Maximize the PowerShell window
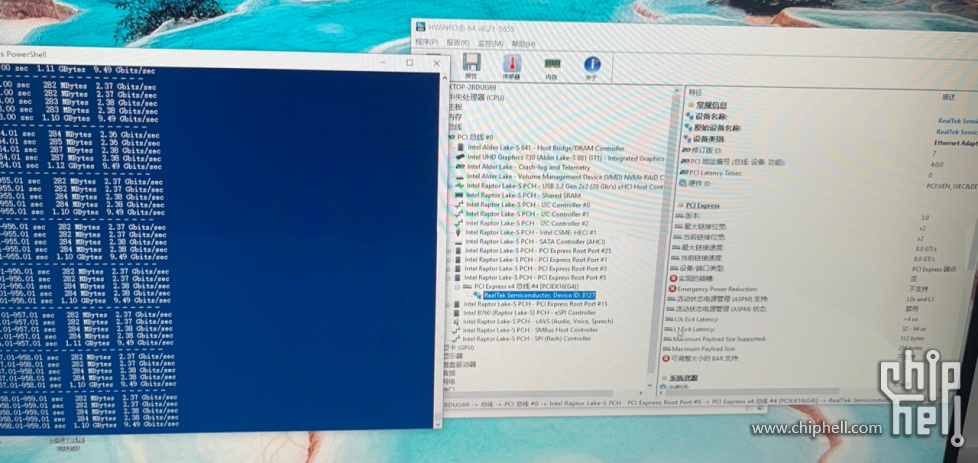This screenshot has width=978, height=463. [410, 62]
